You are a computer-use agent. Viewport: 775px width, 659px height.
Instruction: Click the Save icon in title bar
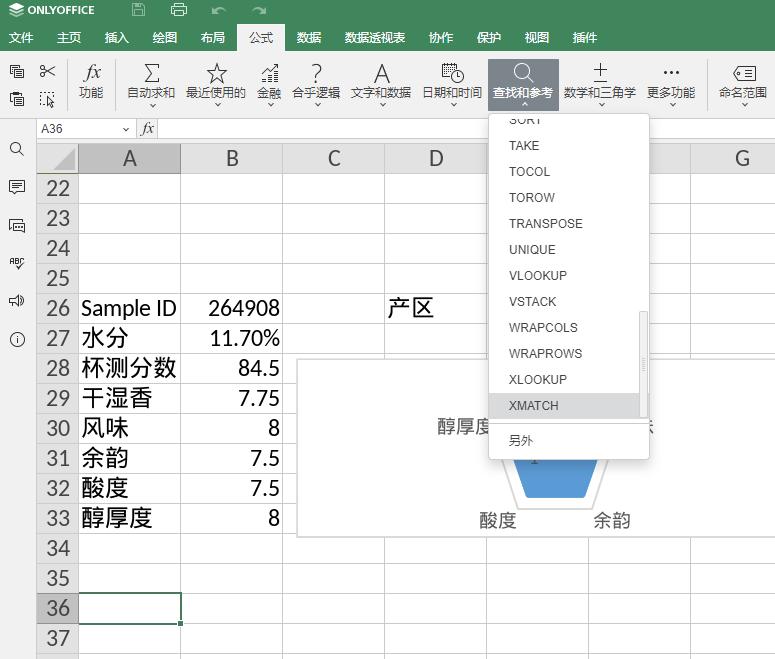[138, 10]
